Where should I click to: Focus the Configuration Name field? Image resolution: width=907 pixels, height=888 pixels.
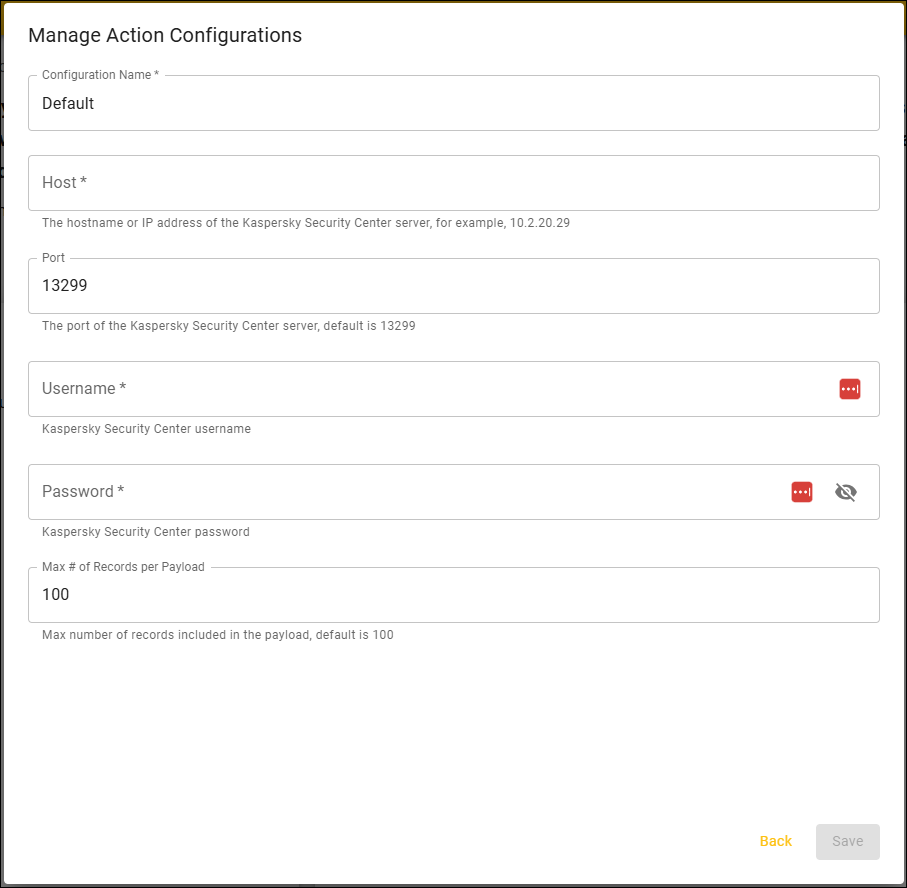click(x=454, y=103)
